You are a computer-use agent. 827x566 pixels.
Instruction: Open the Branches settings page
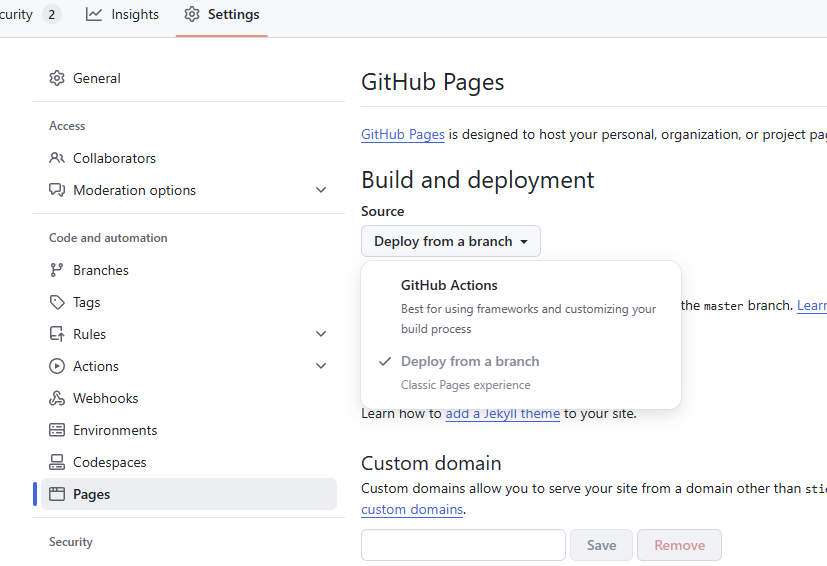click(189, 270)
